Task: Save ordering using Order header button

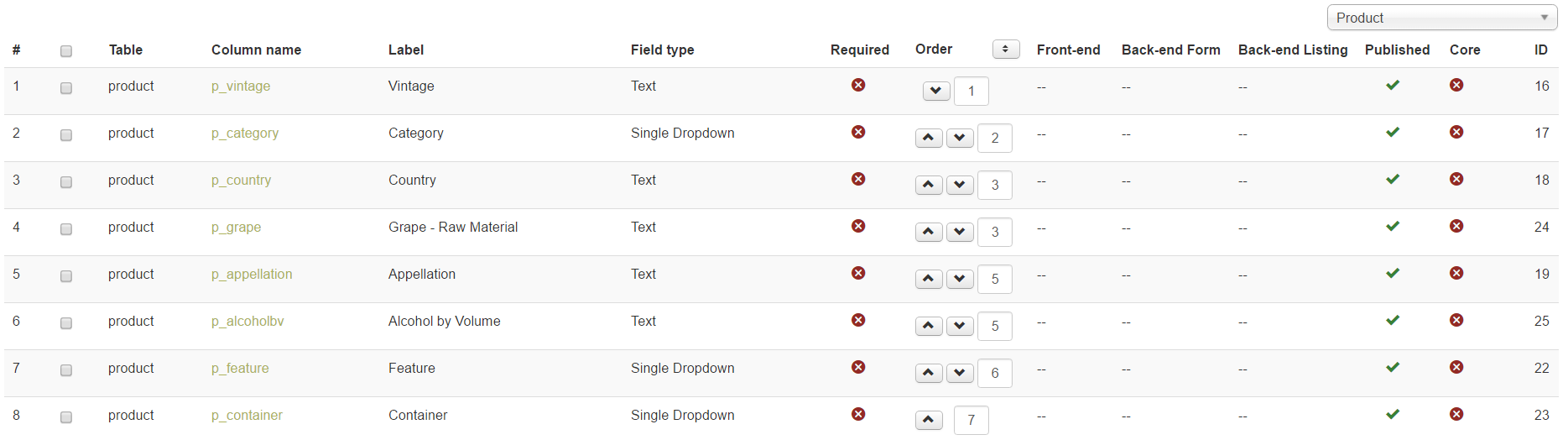Action: (1005, 50)
